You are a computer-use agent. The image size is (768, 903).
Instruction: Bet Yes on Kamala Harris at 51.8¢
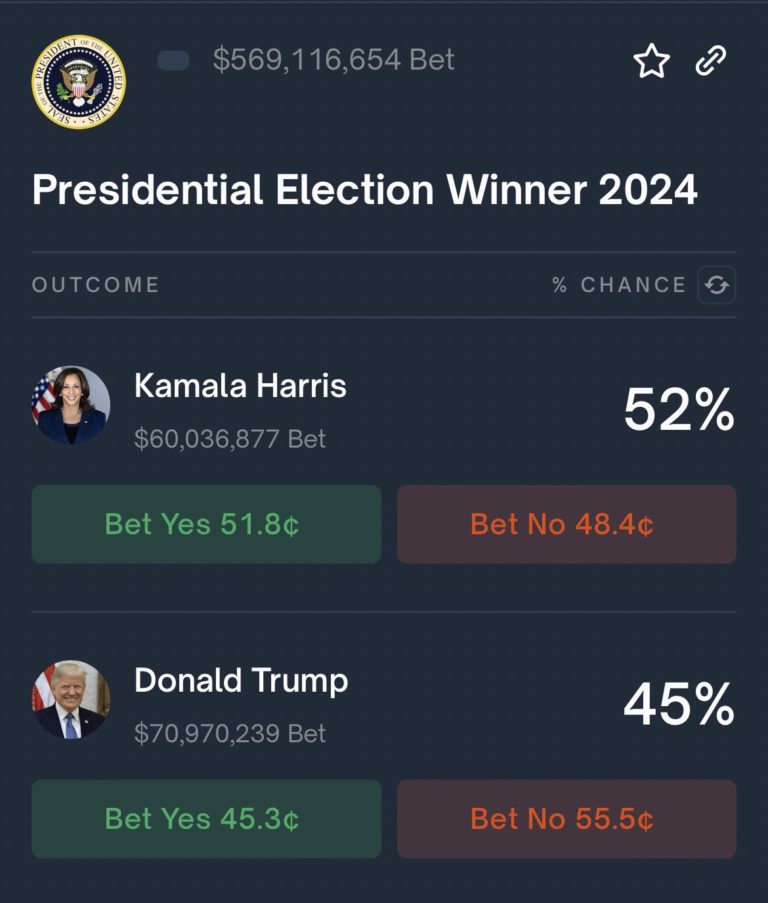pos(206,524)
